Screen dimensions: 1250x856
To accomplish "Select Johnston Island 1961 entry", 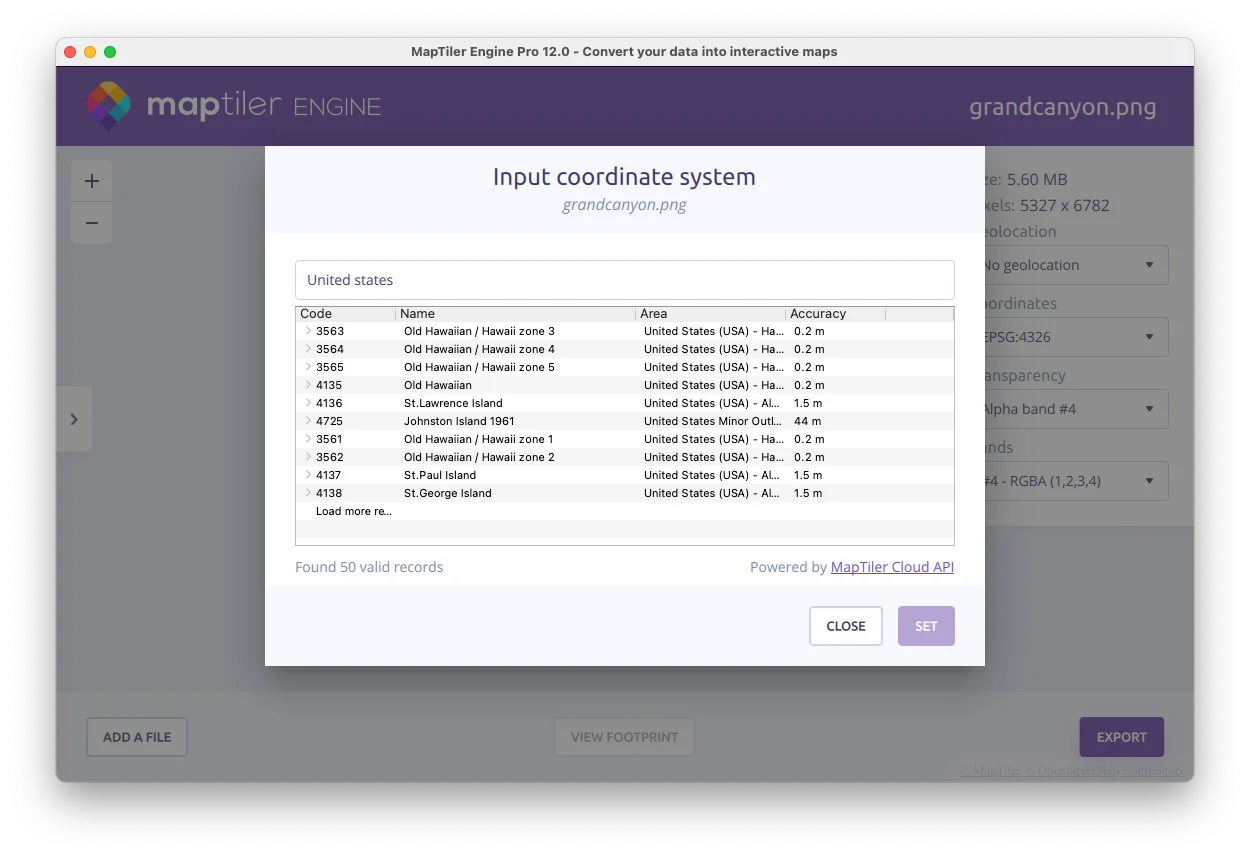I will 459,421.
